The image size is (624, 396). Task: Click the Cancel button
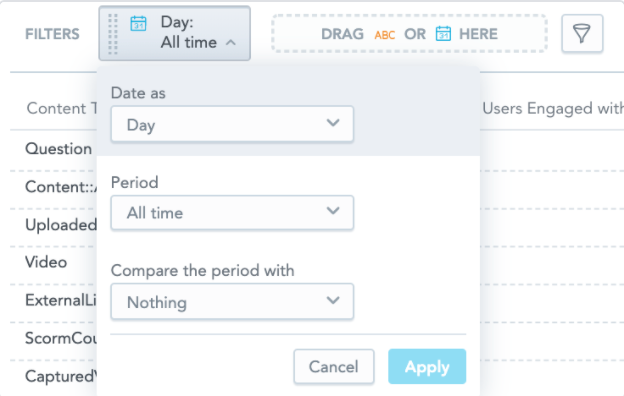click(x=334, y=367)
